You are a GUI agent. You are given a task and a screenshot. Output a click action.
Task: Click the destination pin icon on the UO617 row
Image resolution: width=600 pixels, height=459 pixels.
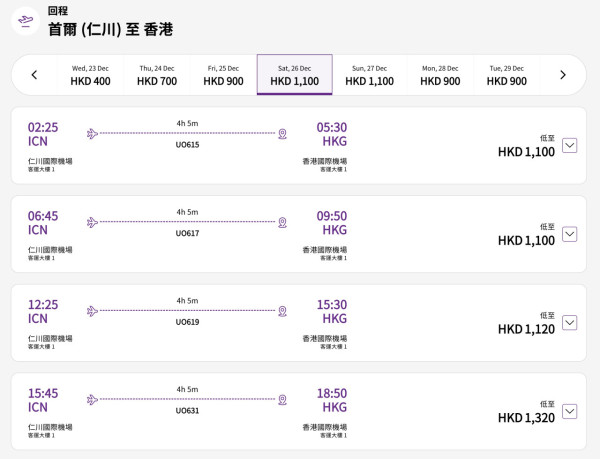282,223
